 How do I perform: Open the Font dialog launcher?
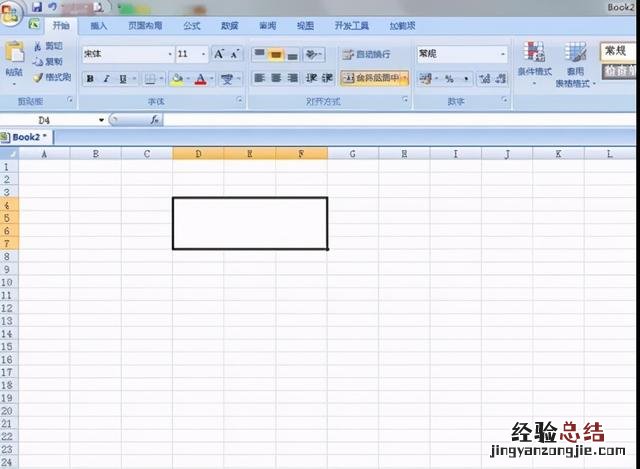(x=240, y=100)
